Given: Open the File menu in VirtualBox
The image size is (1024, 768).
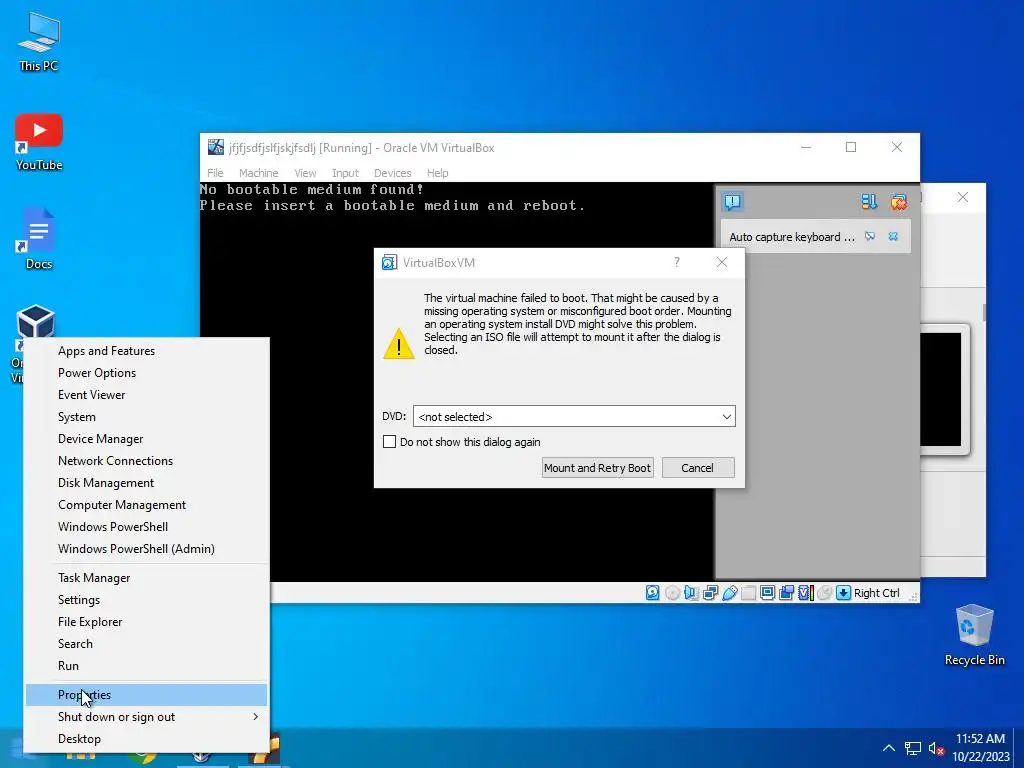Looking at the screenshot, I should click(215, 173).
